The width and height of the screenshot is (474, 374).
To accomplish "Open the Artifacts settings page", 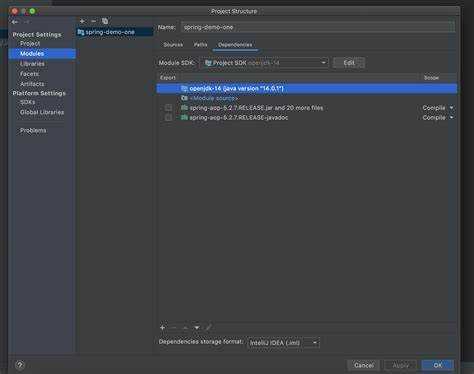I will [x=32, y=84].
